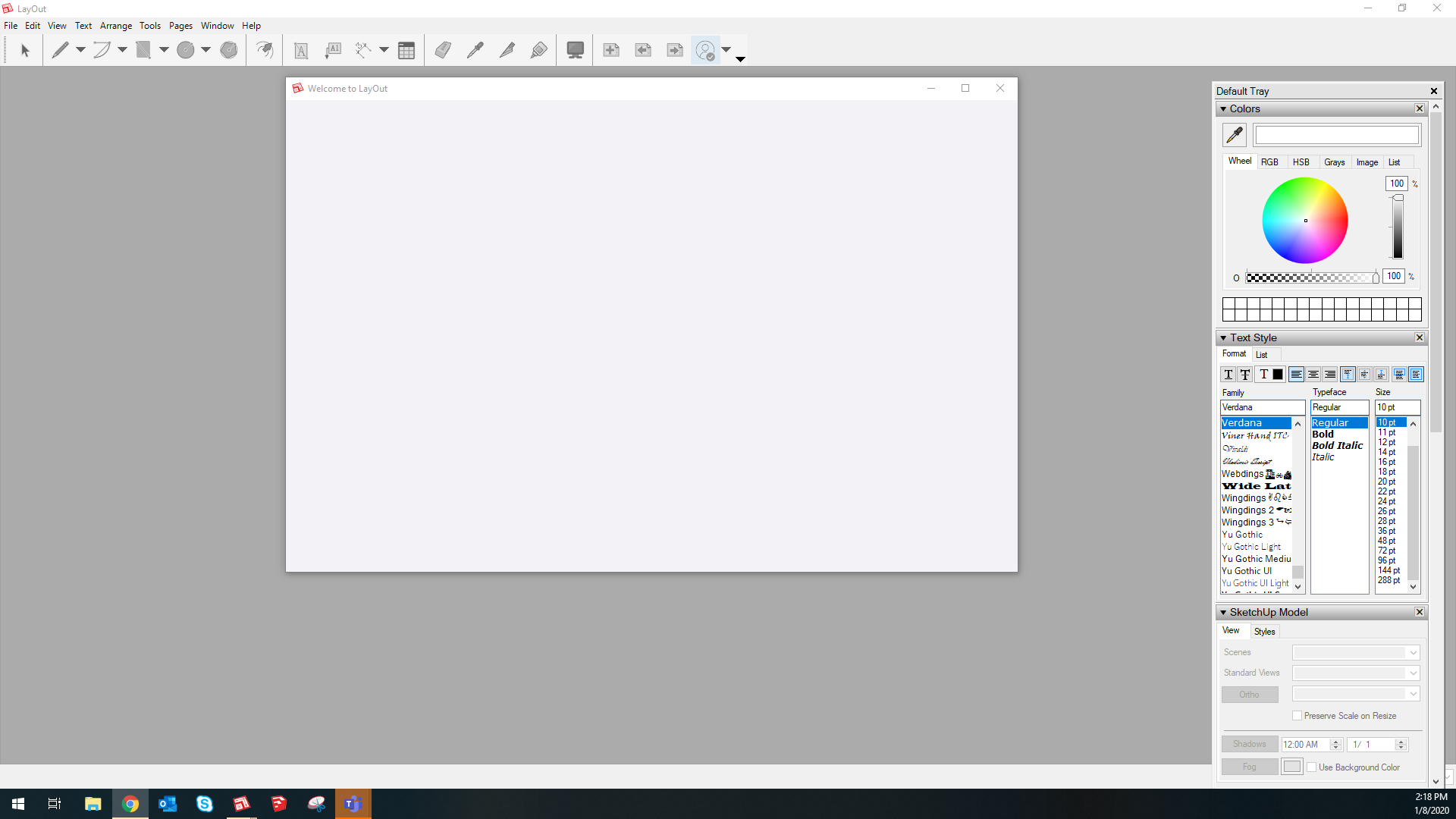Viewport: 1456px width, 819px height.
Task: Click the black text color swatch
Action: coord(1278,375)
